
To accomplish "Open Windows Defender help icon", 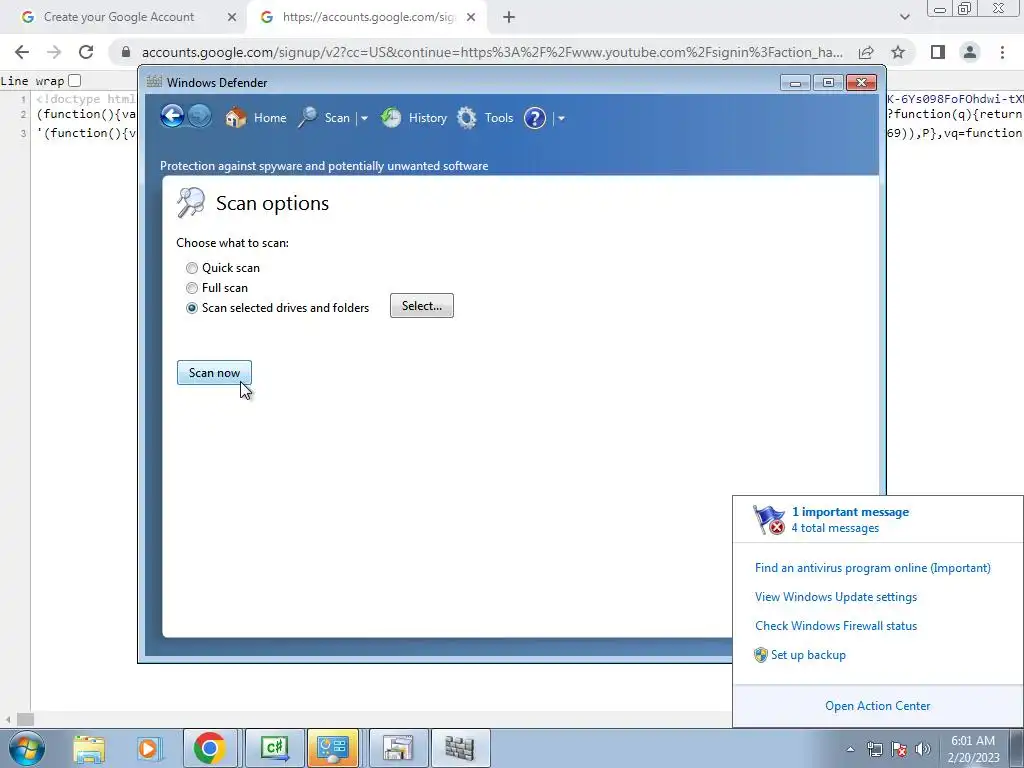I will pos(535,118).
